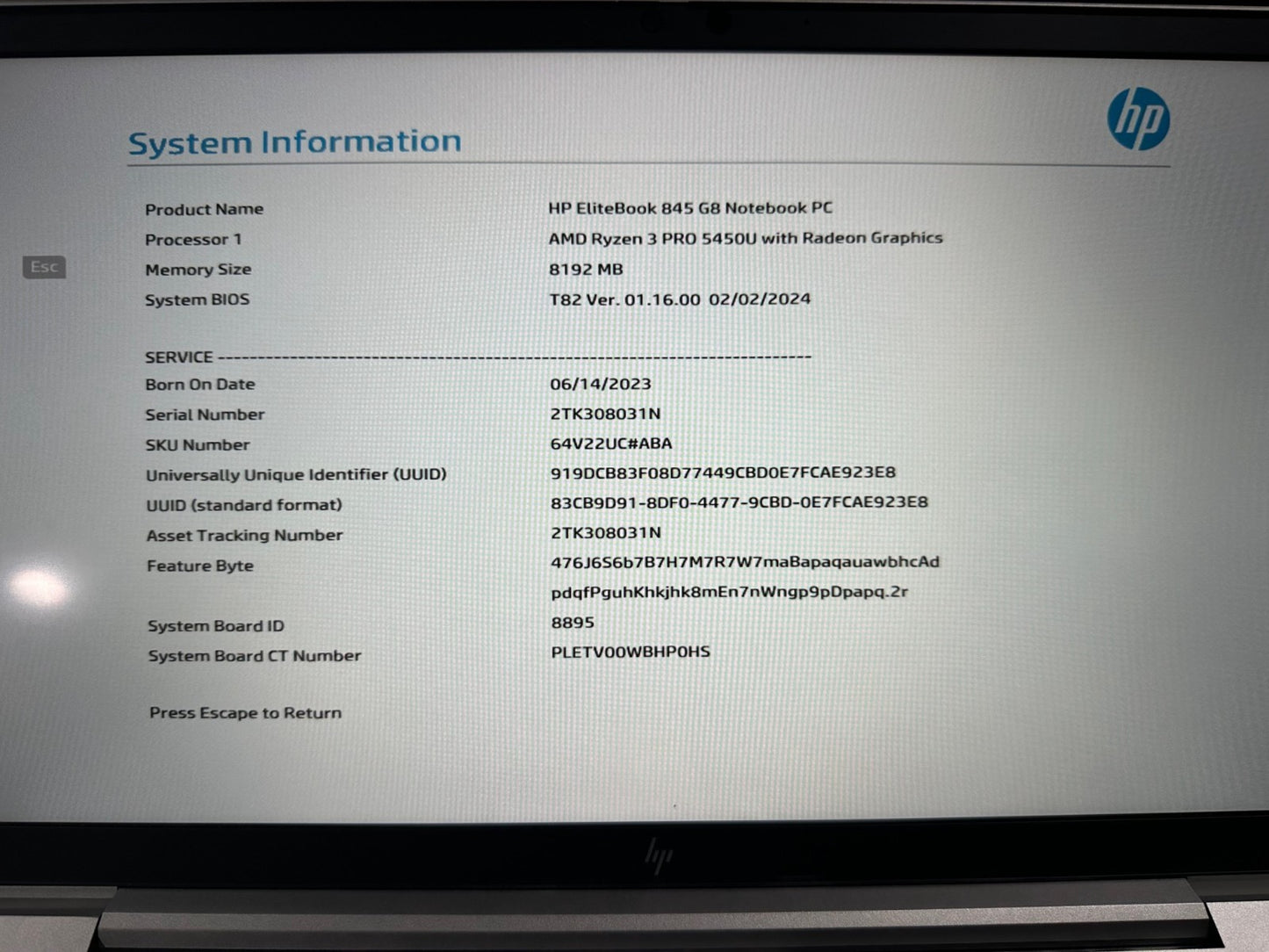The height and width of the screenshot is (952, 1269).
Task: Click the SKU Number label
Action: tap(198, 445)
